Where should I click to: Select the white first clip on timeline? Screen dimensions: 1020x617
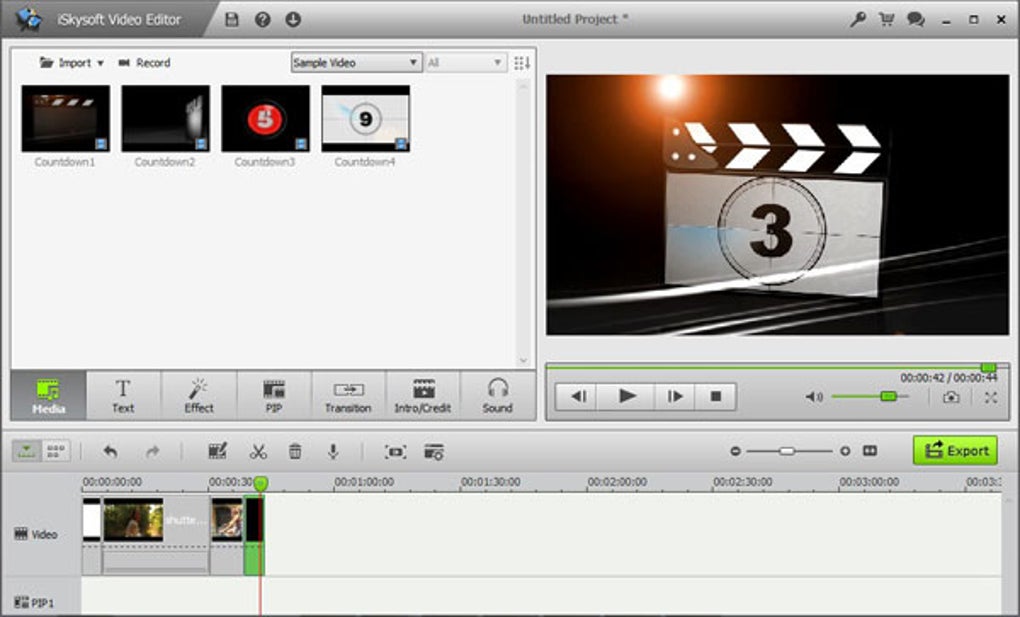(x=92, y=535)
